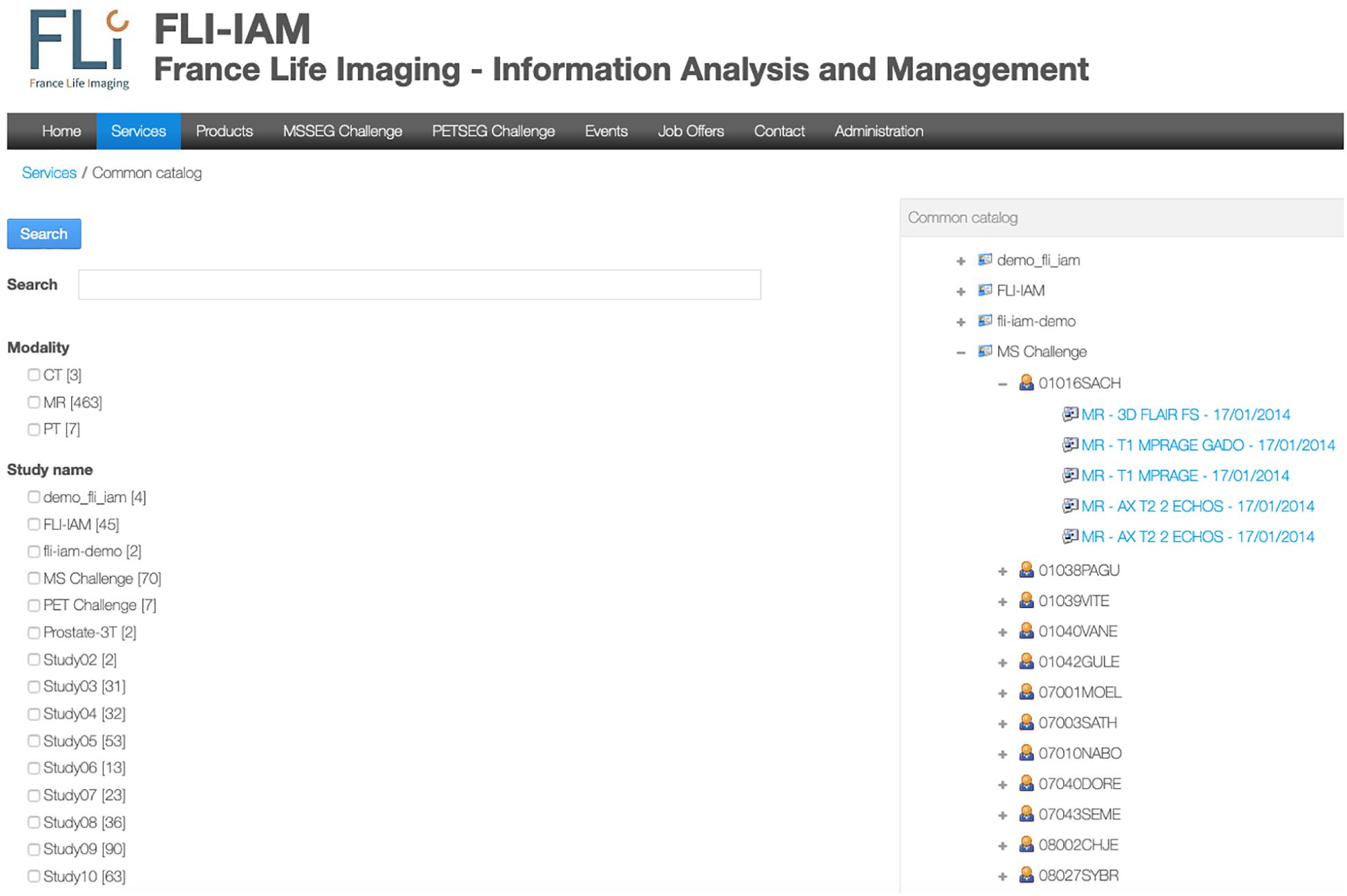This screenshot has width=1347, height=896.
Task: Click the 01042GULE patient icon
Action: 1026,661
